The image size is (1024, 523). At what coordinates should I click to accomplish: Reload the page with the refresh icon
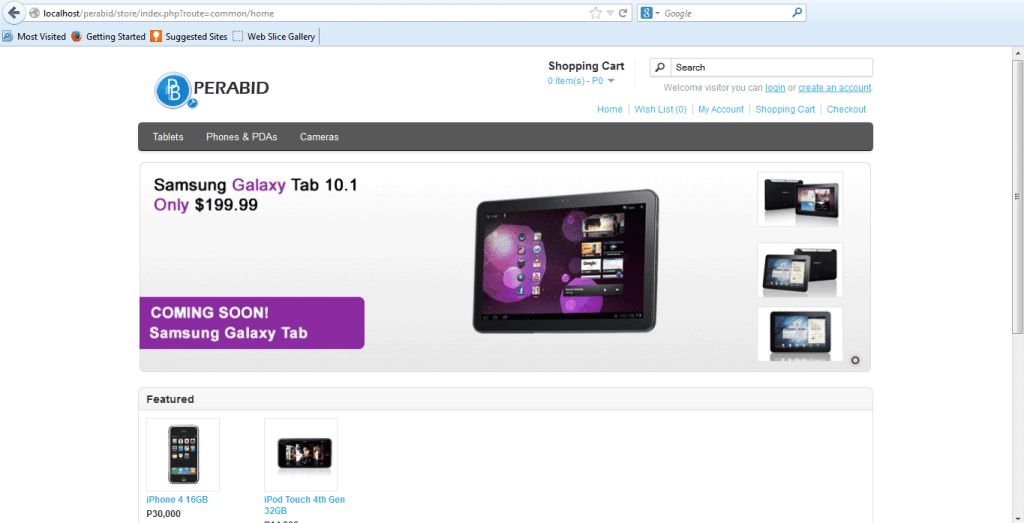623,13
